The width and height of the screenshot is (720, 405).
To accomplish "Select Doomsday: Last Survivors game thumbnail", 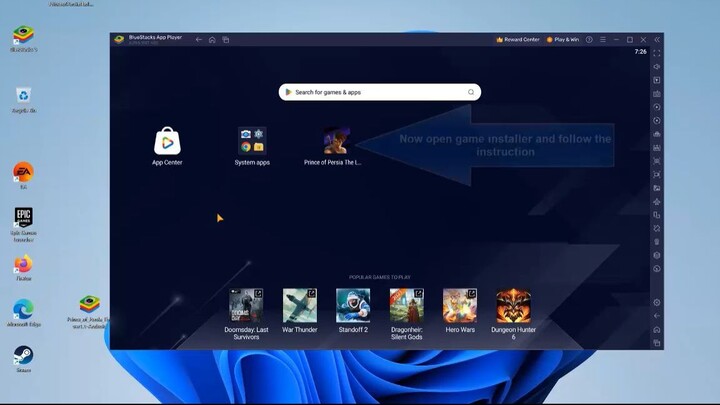I will (x=246, y=306).
